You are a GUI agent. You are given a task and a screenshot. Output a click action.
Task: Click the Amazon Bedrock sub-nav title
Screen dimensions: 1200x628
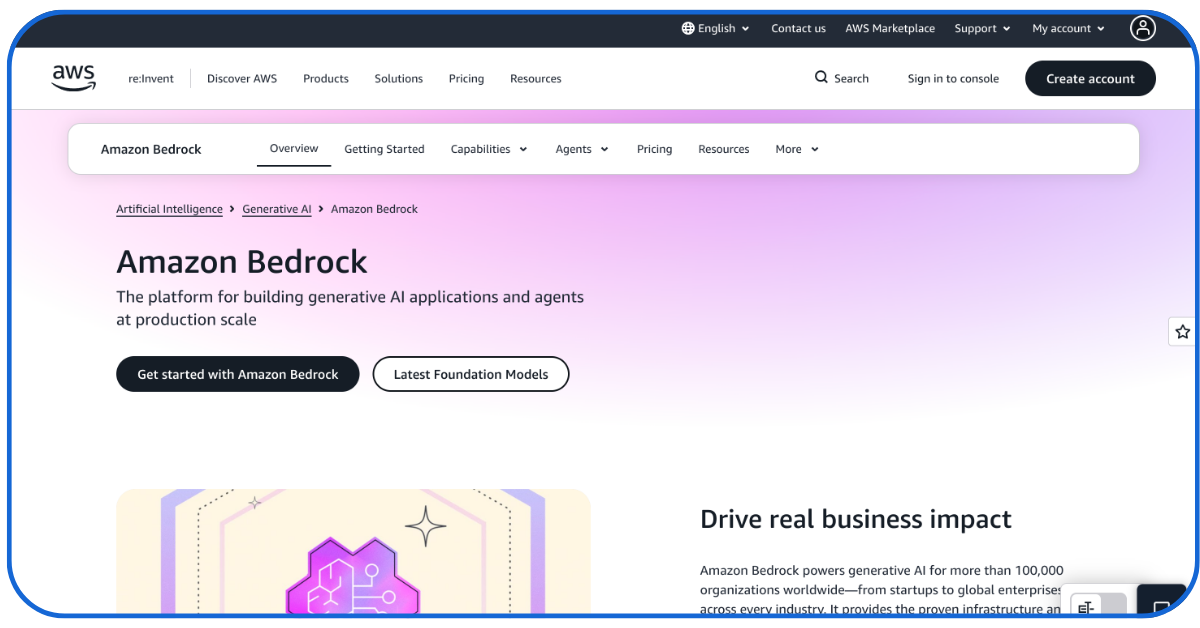point(151,149)
